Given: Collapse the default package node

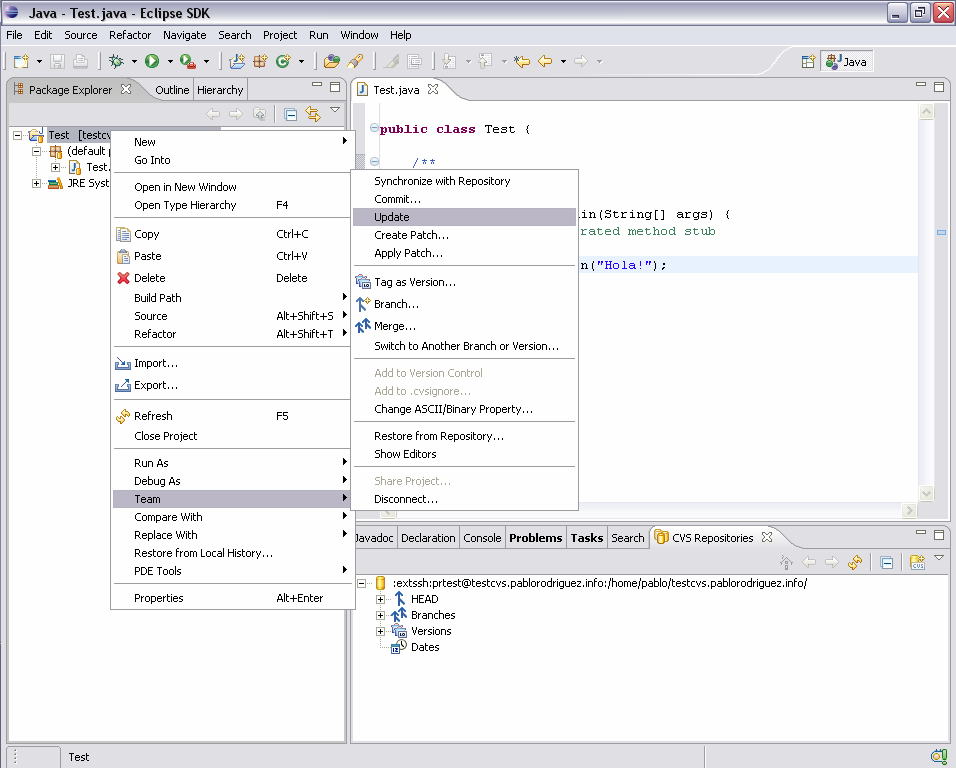Looking at the screenshot, I should pos(37,151).
